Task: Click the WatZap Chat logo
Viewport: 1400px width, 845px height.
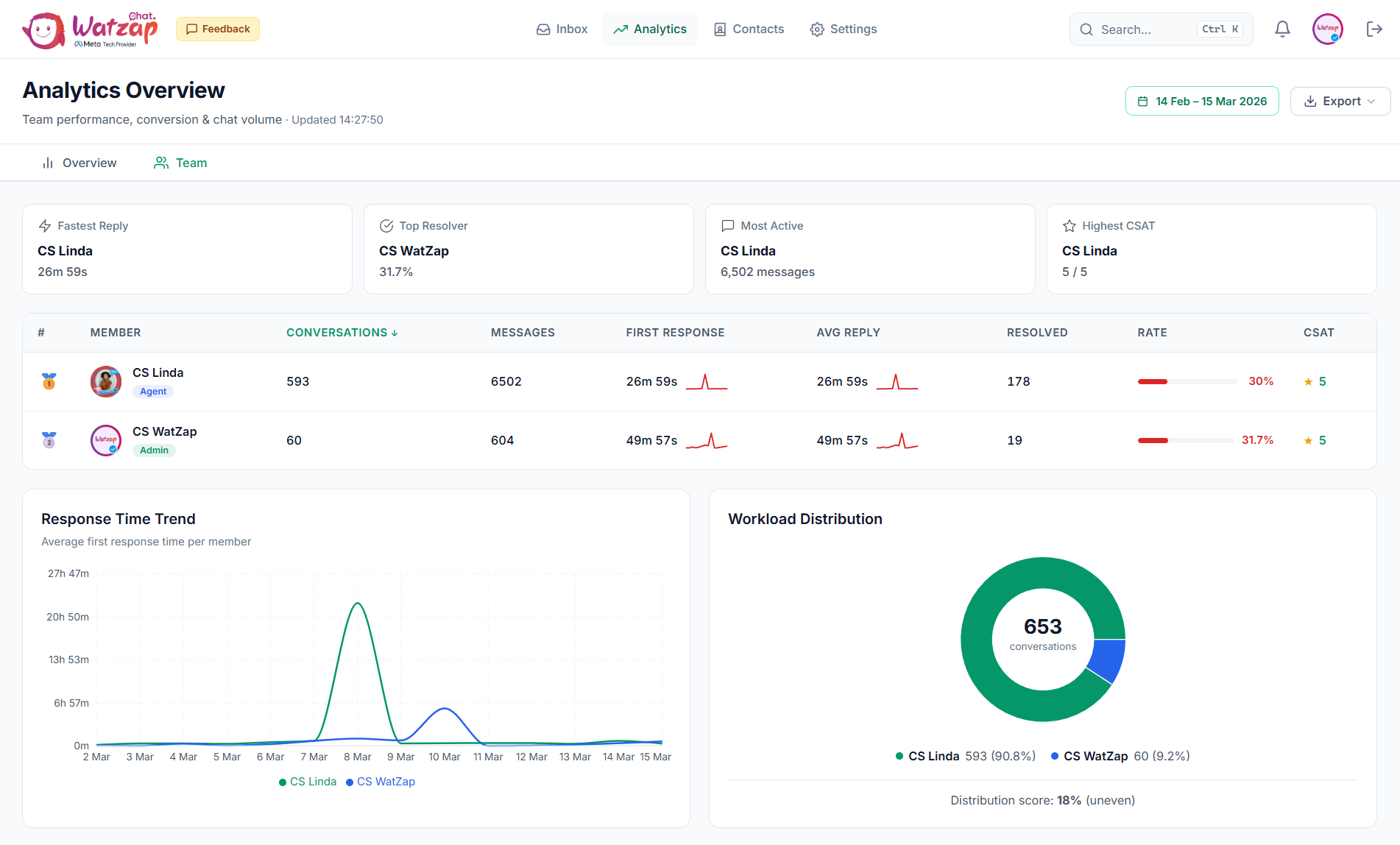Action: [x=90, y=30]
